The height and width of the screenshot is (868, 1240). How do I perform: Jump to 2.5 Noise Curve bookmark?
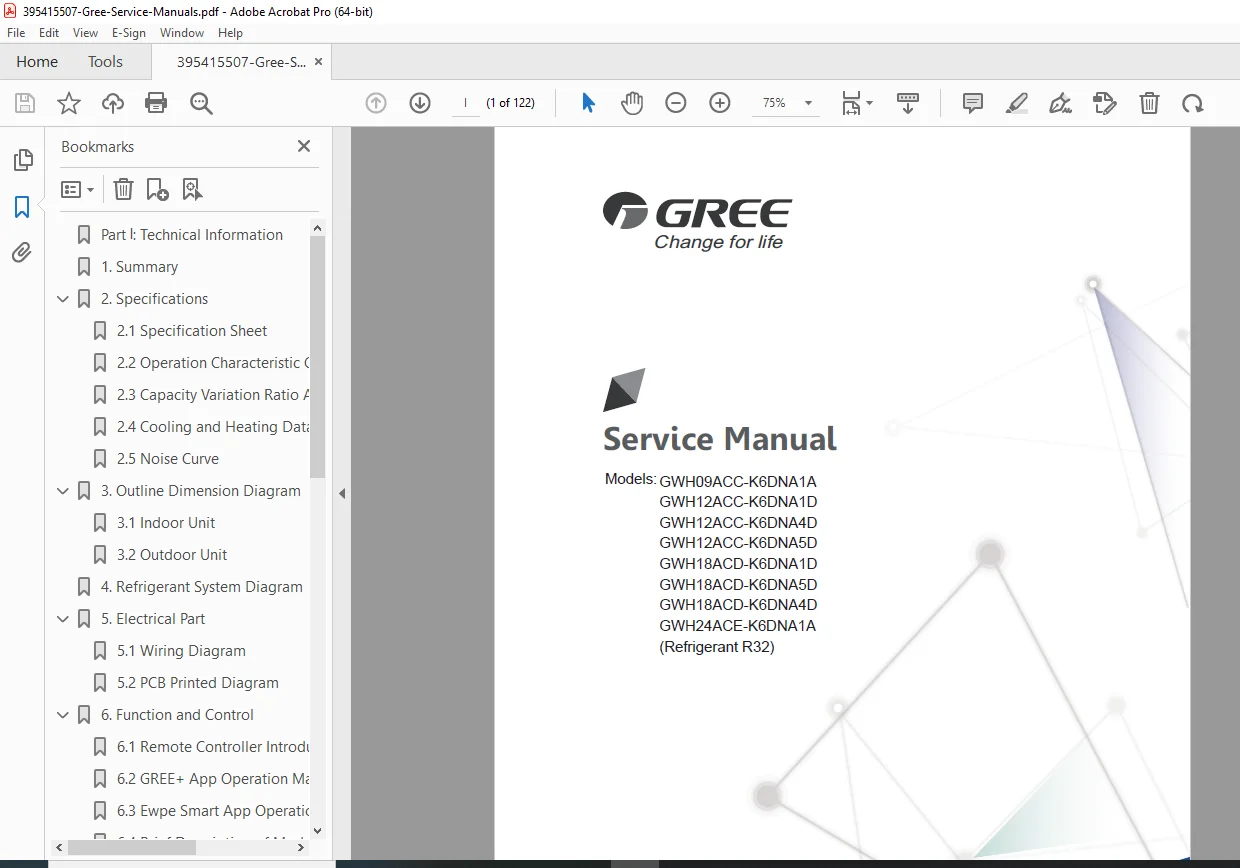[x=167, y=459]
